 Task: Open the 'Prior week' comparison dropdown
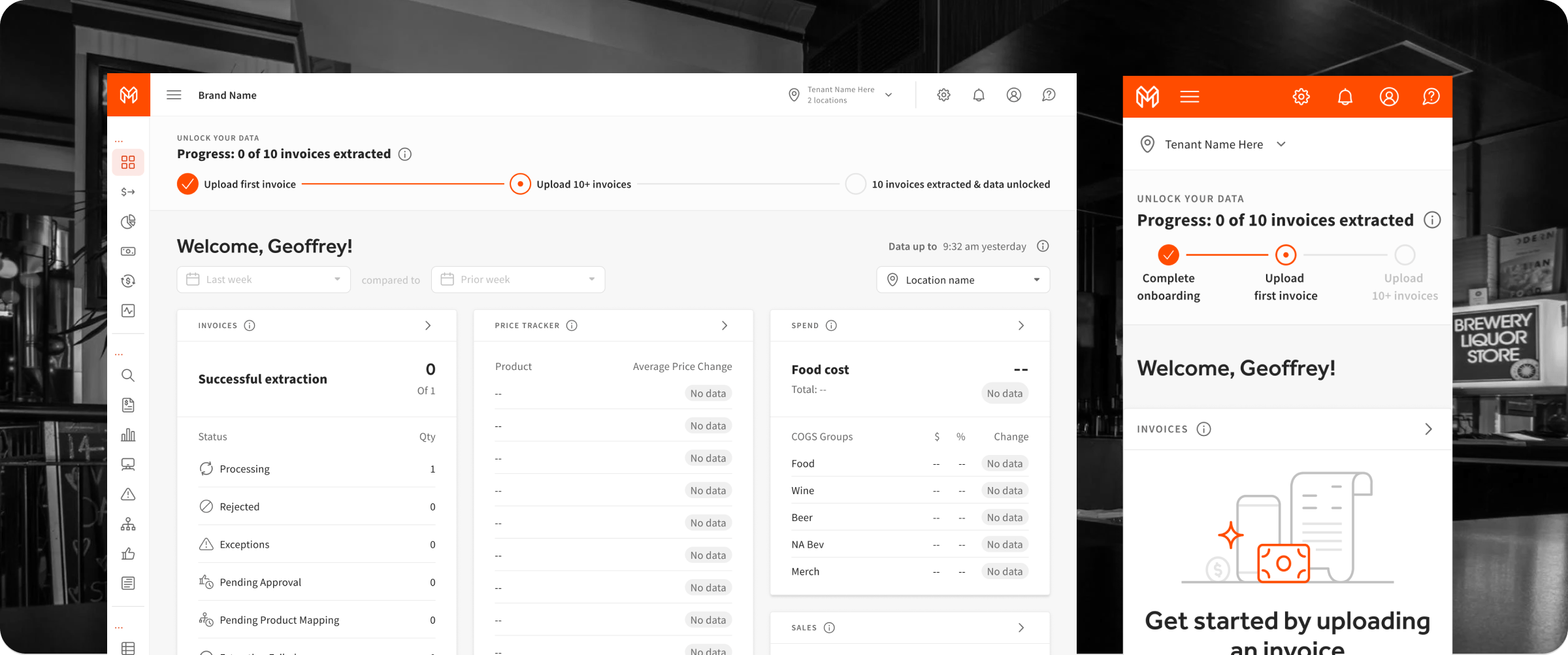point(517,280)
